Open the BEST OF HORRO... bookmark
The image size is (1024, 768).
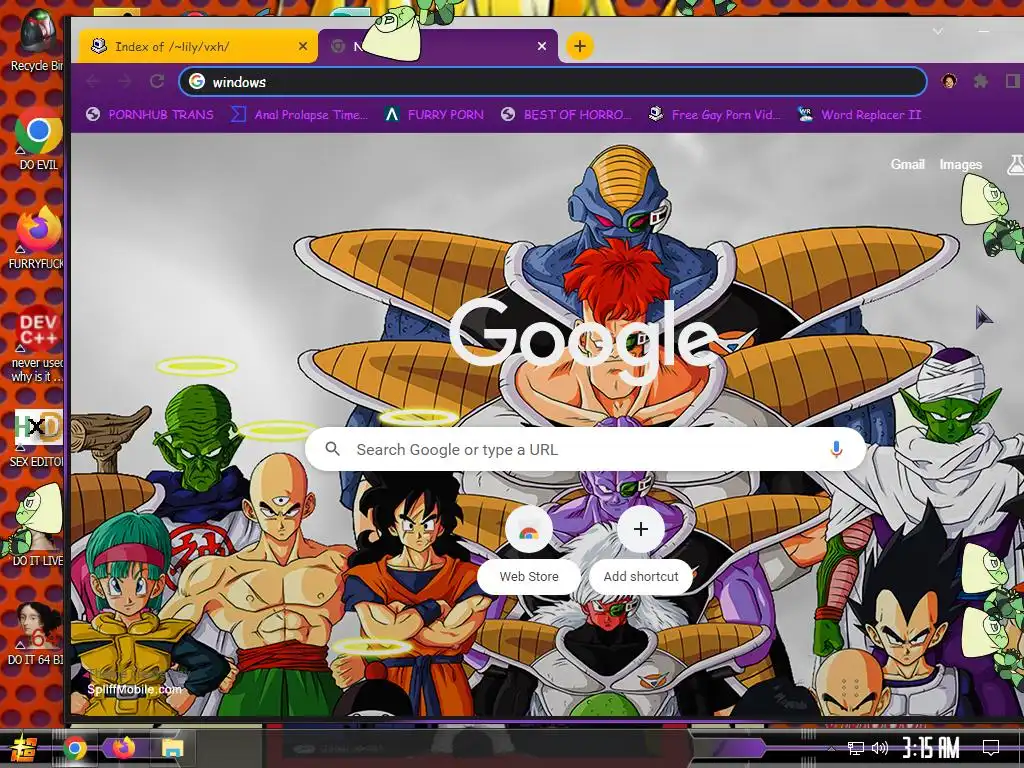[566, 115]
